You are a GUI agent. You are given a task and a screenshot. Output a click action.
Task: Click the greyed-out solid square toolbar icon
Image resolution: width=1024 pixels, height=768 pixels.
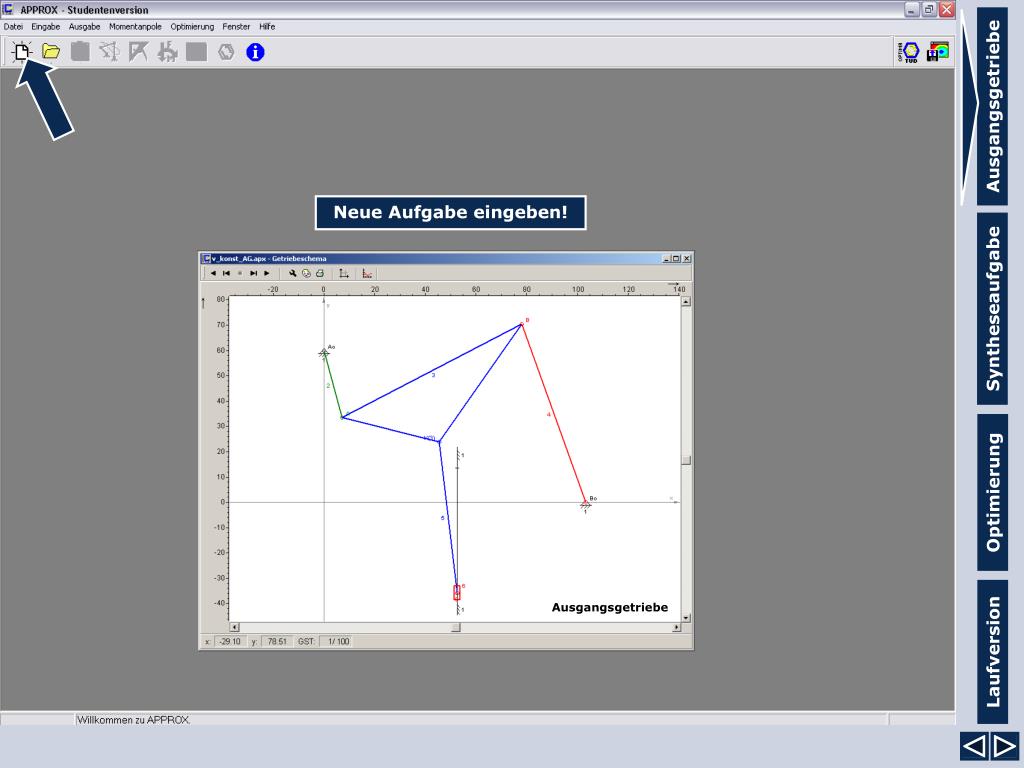click(x=197, y=52)
